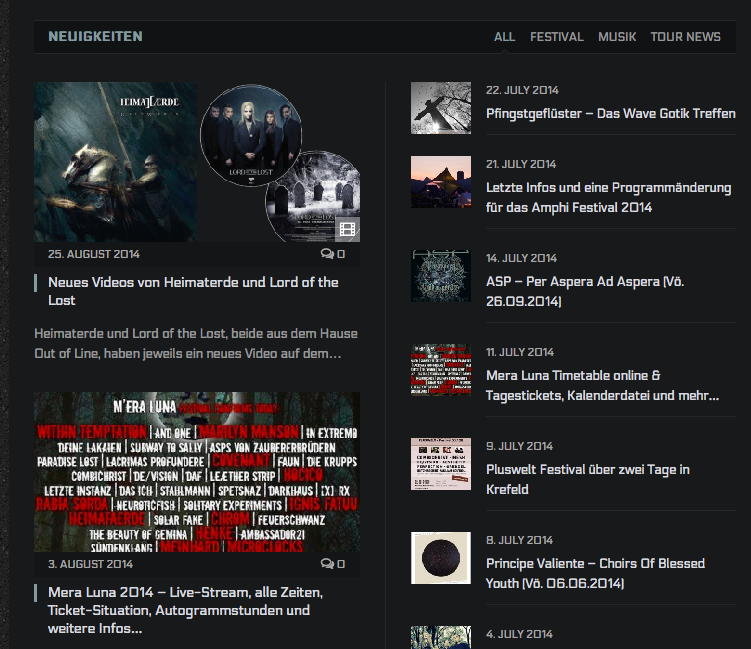Open 'ASP – Per Aspera Ad Aspera' article

(585, 291)
